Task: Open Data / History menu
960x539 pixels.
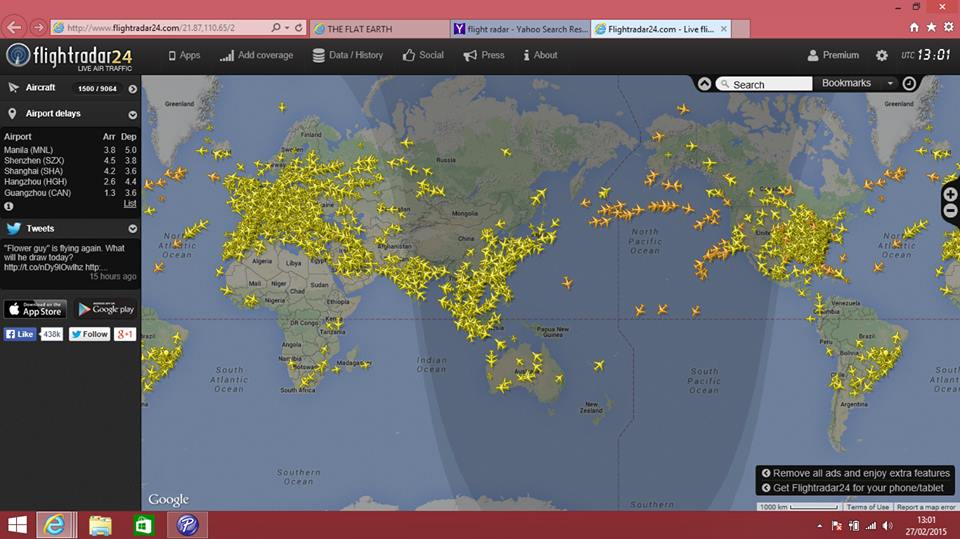Action: (348, 55)
